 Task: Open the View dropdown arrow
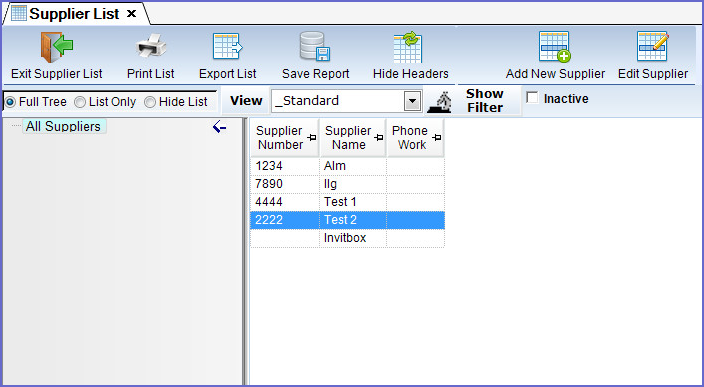(412, 101)
